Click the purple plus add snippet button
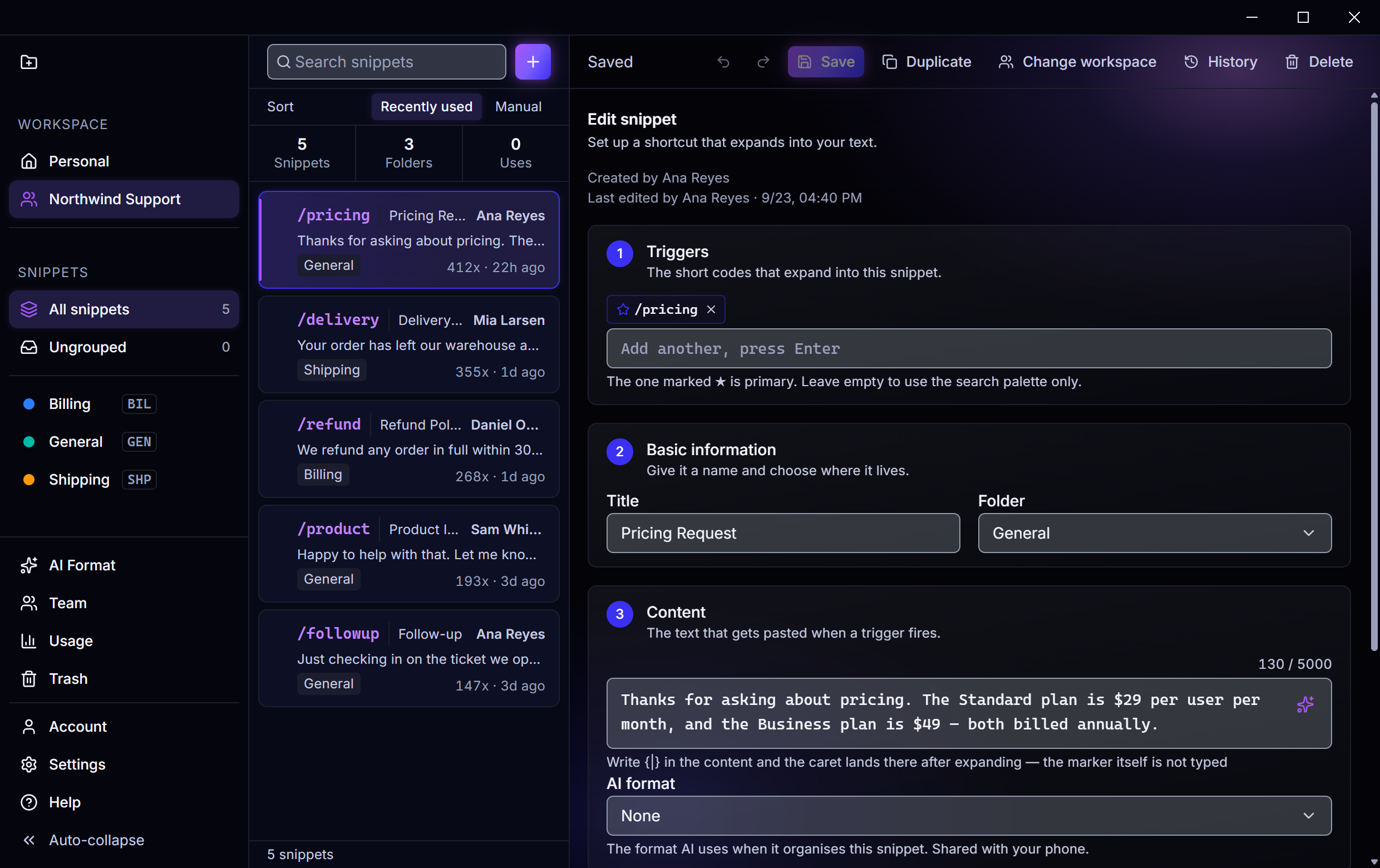Viewport: 1380px width, 868px height. coord(533,62)
